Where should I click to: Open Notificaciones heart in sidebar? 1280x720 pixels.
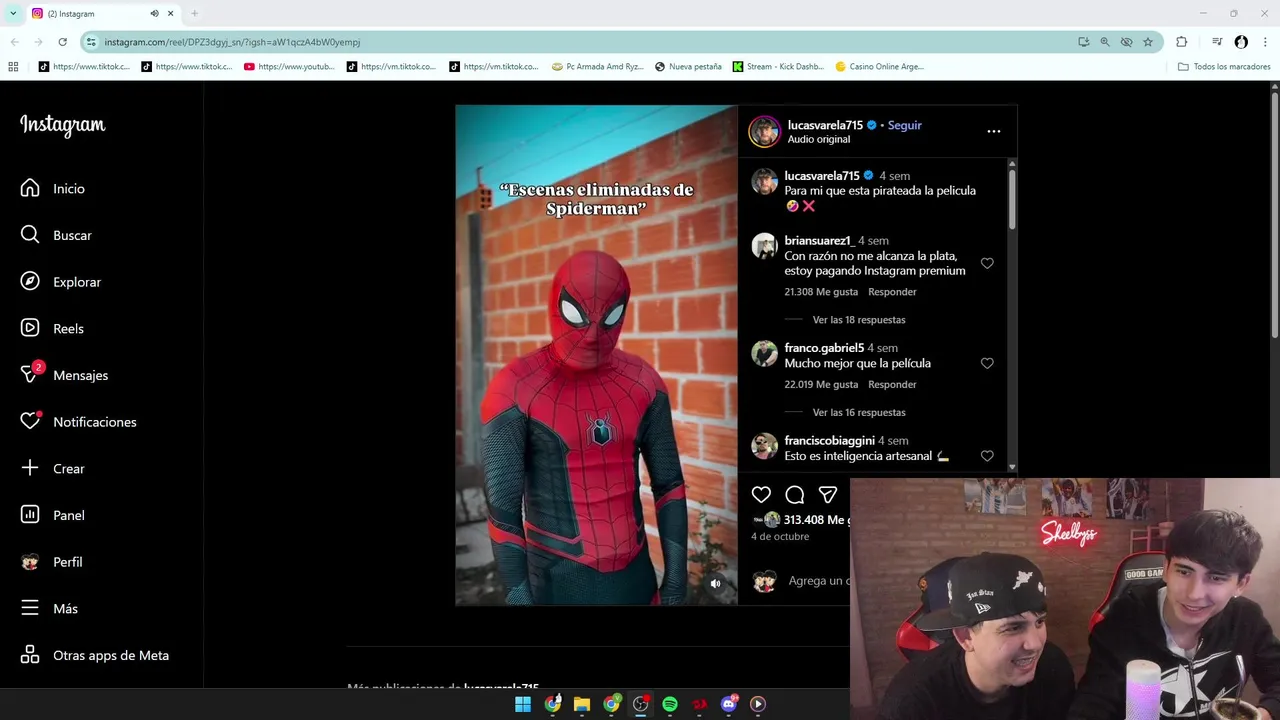coord(78,422)
